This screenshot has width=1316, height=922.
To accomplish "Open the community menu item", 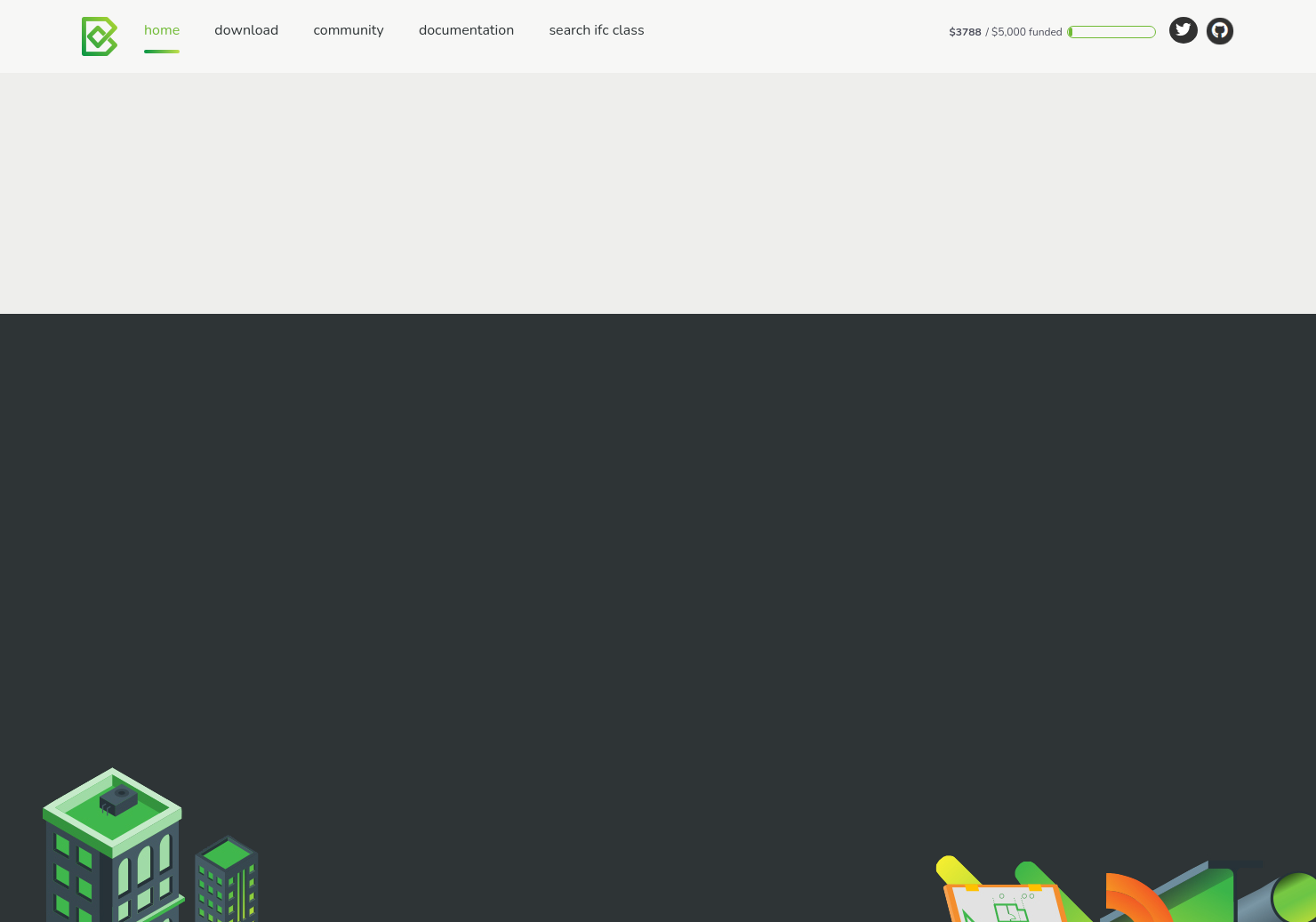I will click(x=349, y=30).
